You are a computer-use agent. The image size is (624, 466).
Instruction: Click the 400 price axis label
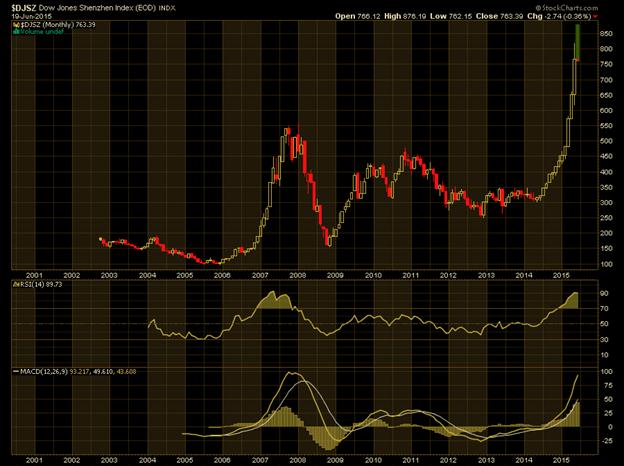606,172
